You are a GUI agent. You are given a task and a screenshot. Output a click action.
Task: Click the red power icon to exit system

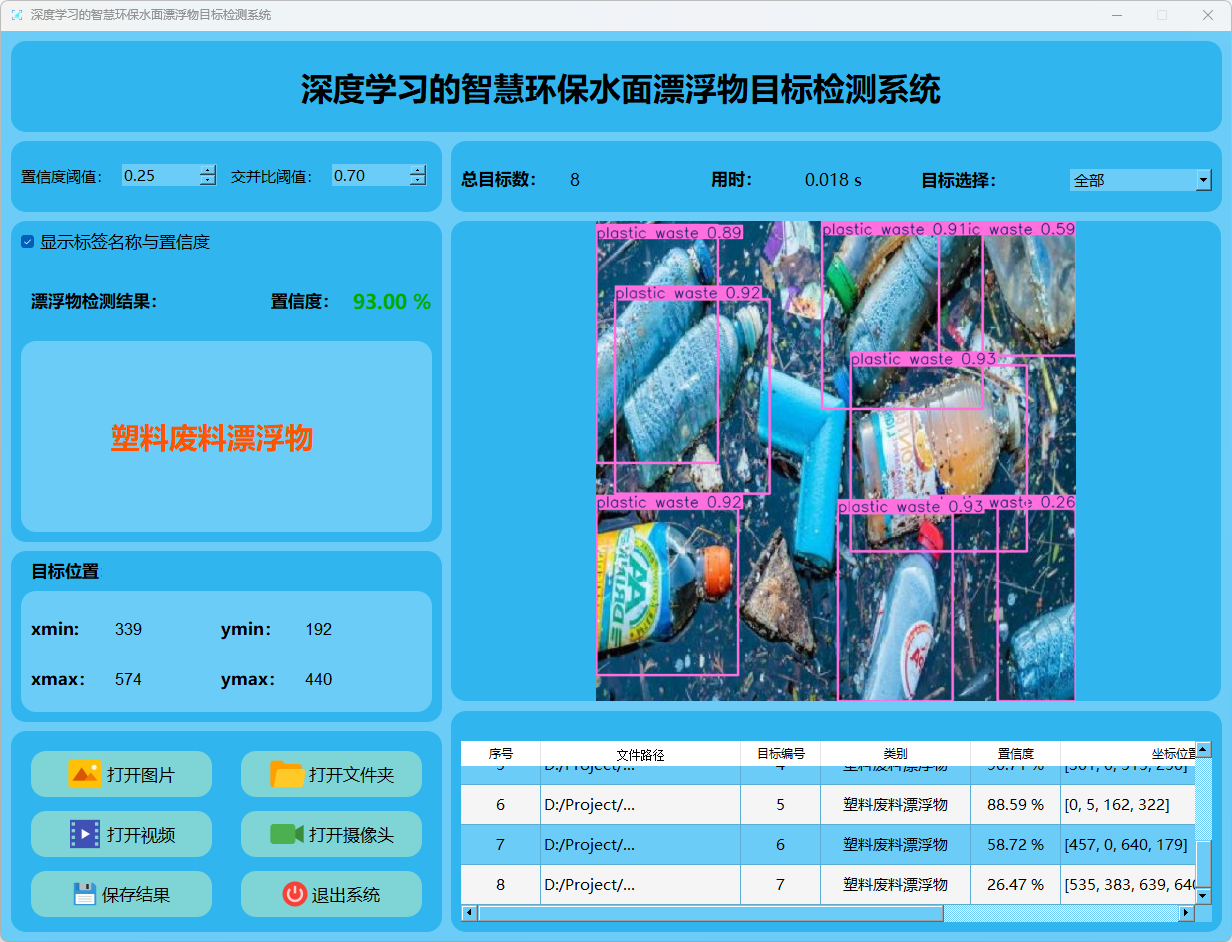coord(294,894)
